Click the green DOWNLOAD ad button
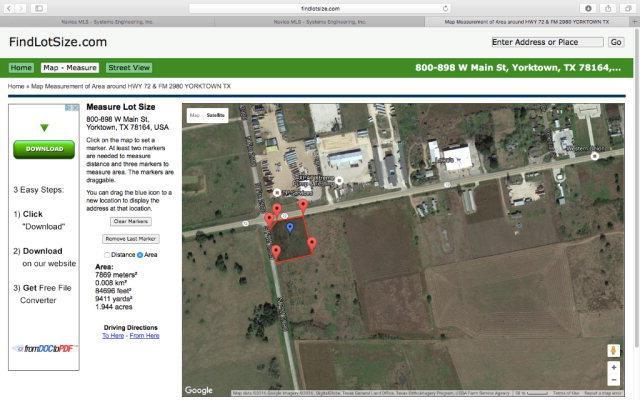The height and width of the screenshot is (400, 640). pos(44,149)
